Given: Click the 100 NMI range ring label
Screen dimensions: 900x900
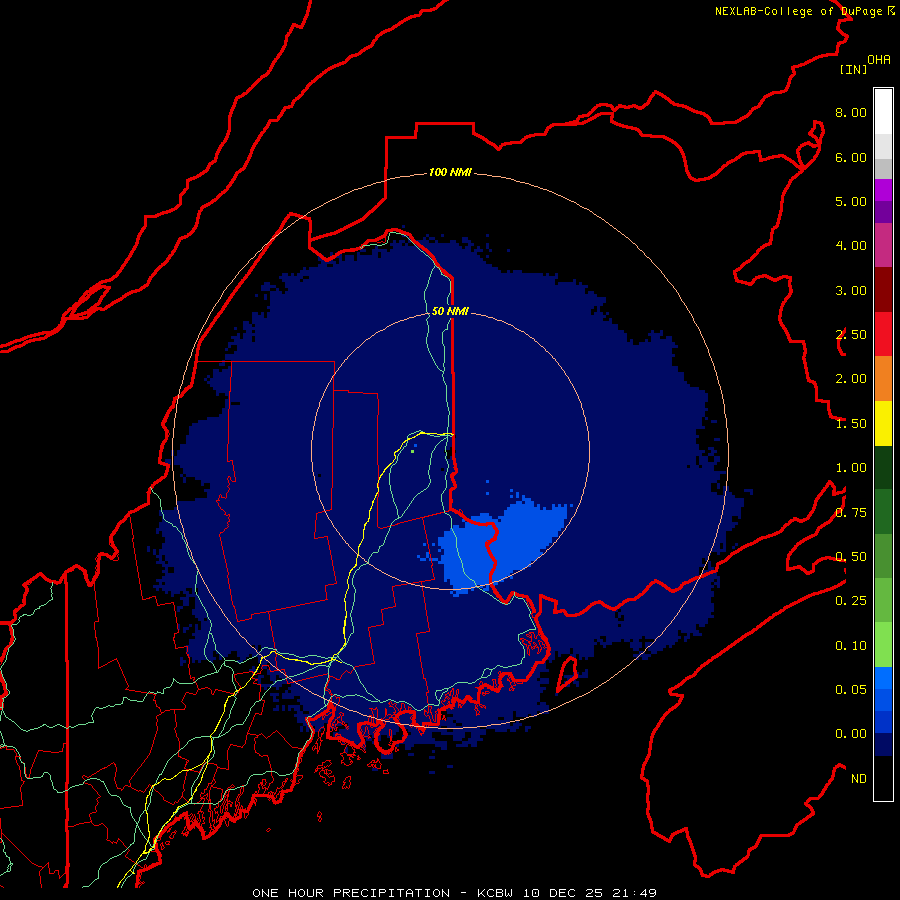Looking at the screenshot, I should pyautogui.click(x=451, y=172).
